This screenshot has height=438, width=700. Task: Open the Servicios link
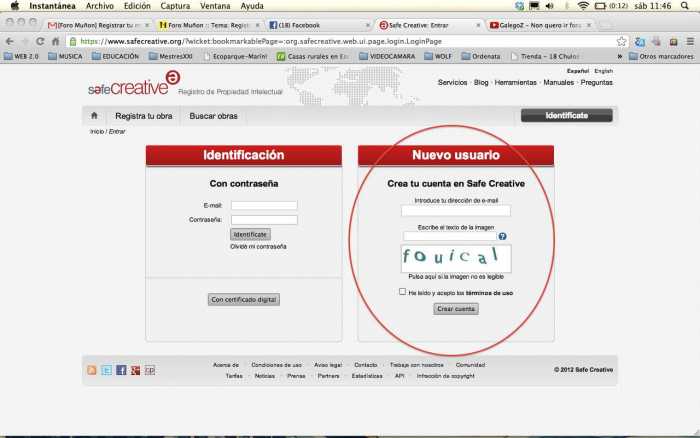(x=452, y=83)
